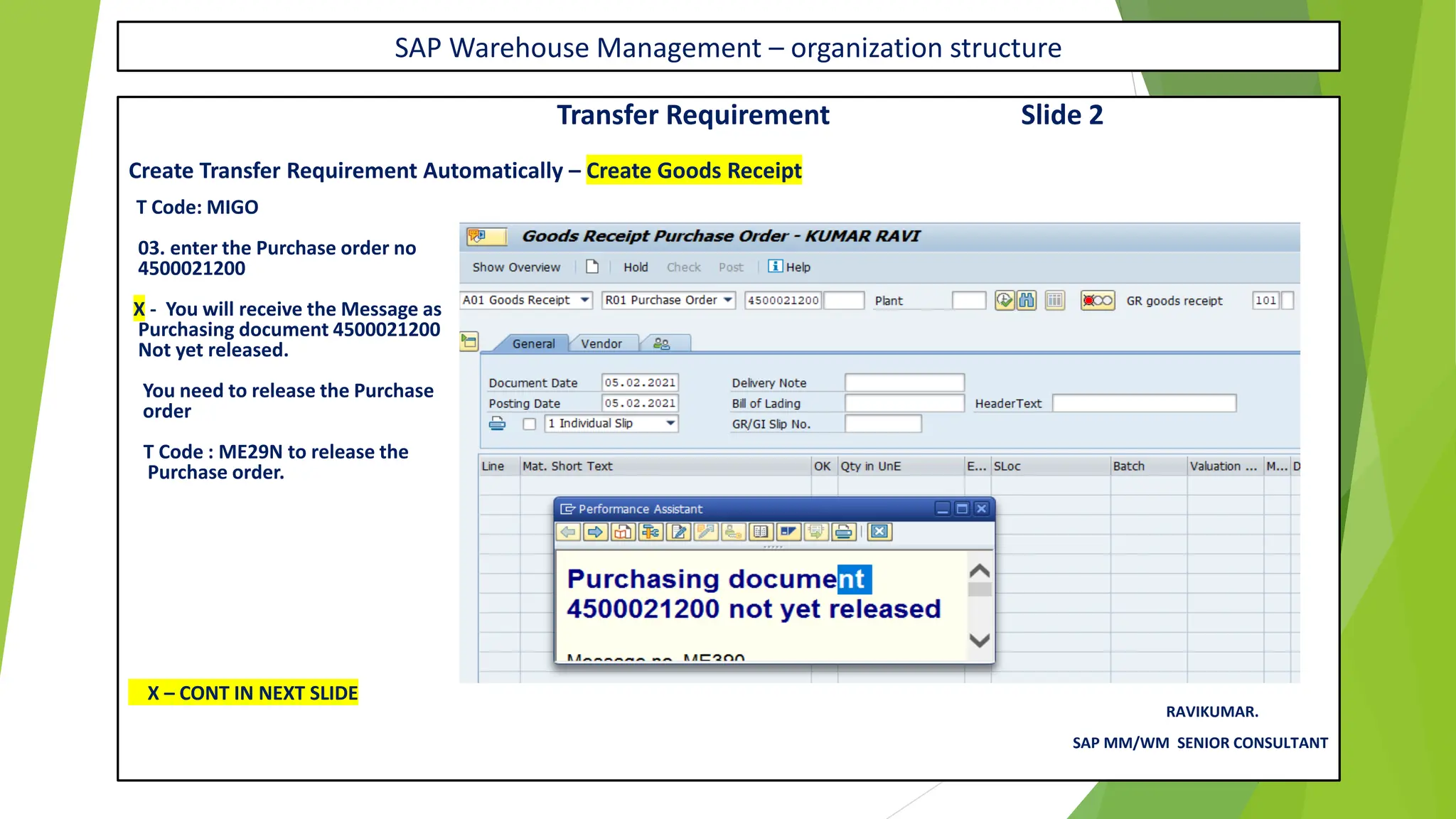Open the A01 Goods Receipt dropdown

(584, 300)
